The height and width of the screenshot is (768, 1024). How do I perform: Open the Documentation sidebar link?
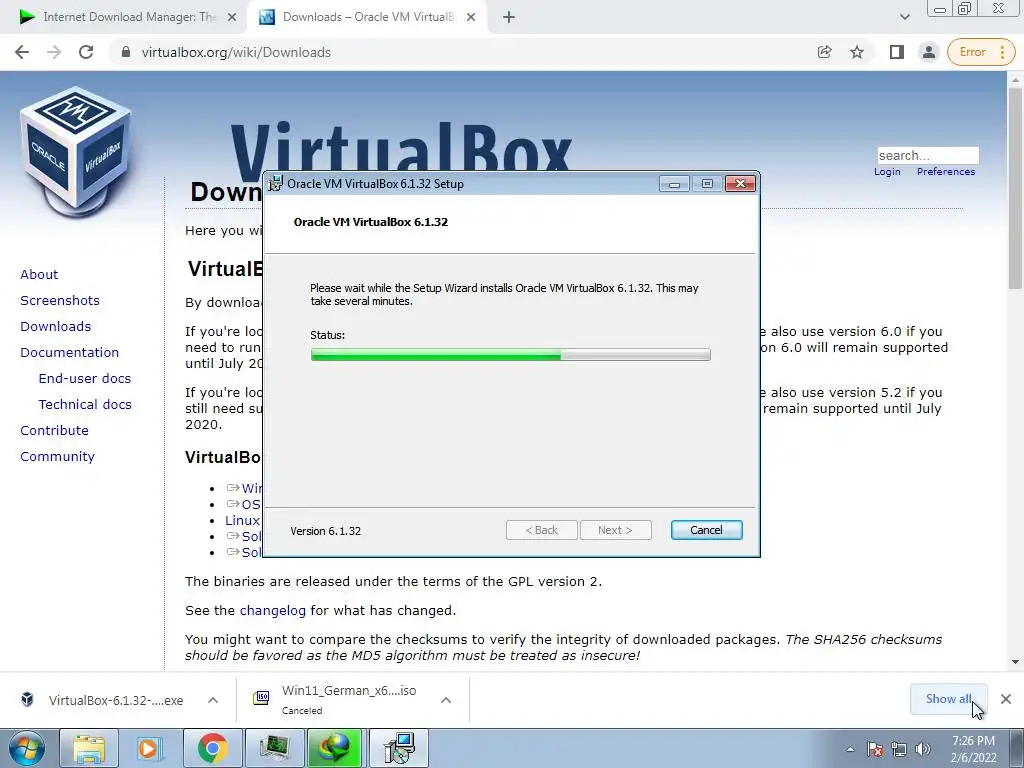[x=70, y=353]
